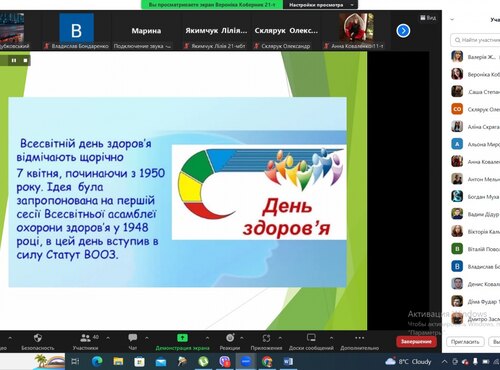Open the Участники participants icon
500x370 pixels.
[85, 338]
